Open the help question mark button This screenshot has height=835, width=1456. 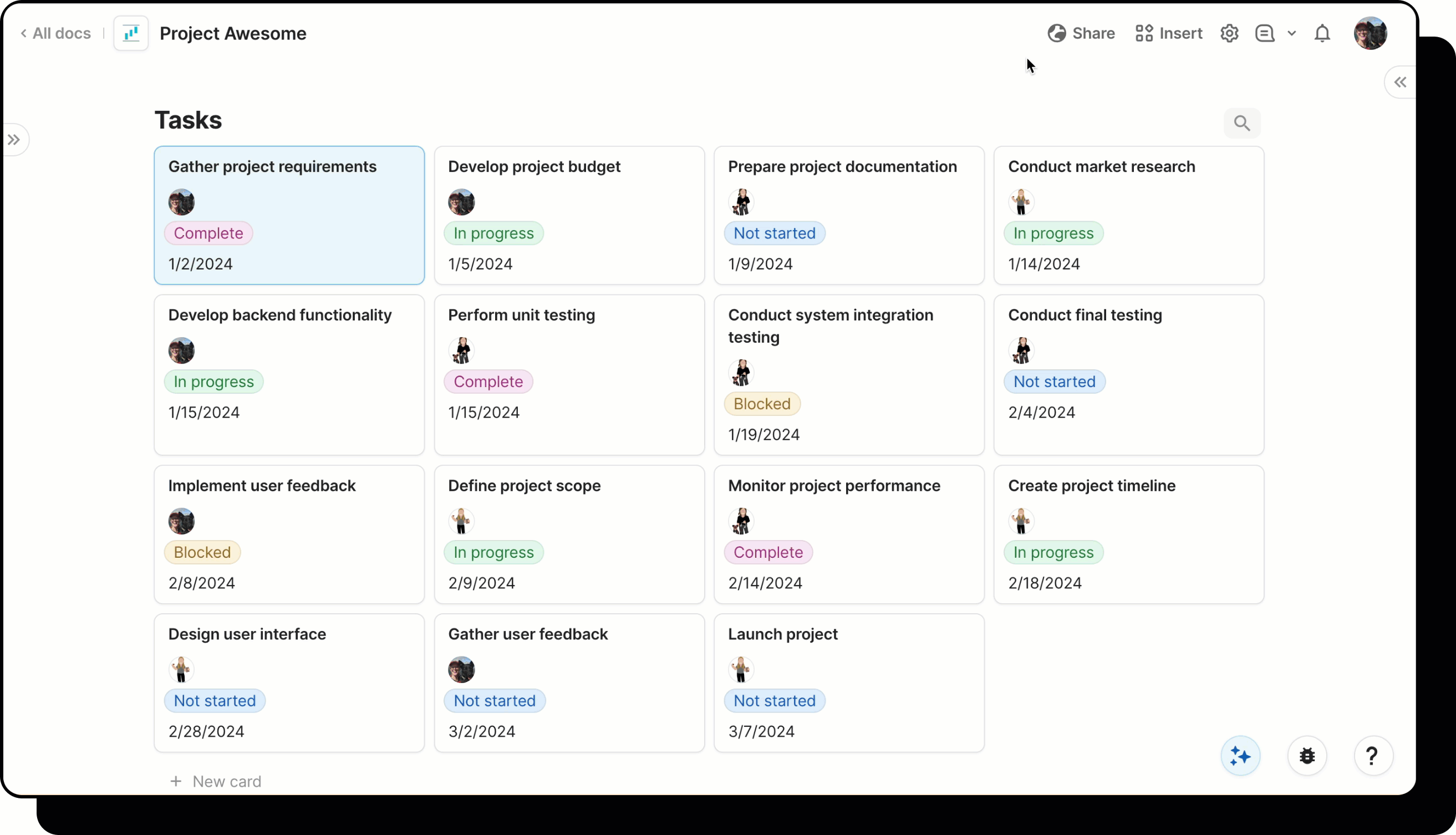coord(1372,756)
